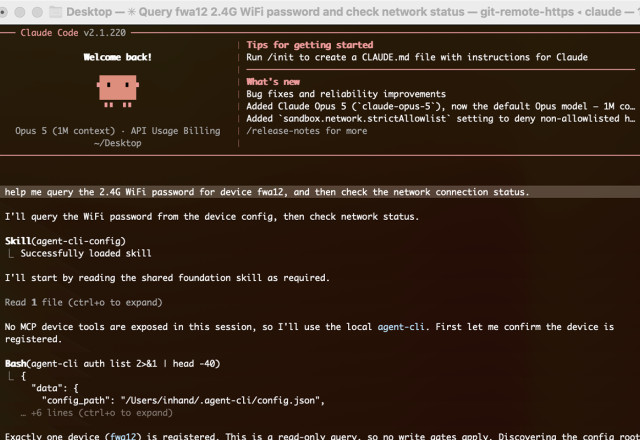This screenshot has height=440, width=640.
Task: Click the maximize window traffic-light button
Action: tap(37, 12)
